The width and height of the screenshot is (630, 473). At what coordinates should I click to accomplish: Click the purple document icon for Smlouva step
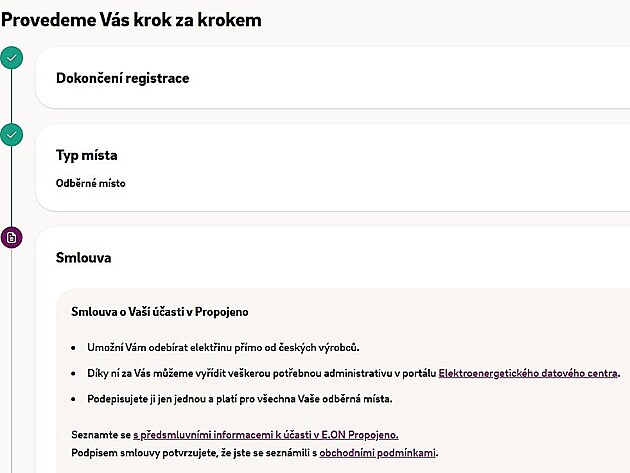(11, 238)
